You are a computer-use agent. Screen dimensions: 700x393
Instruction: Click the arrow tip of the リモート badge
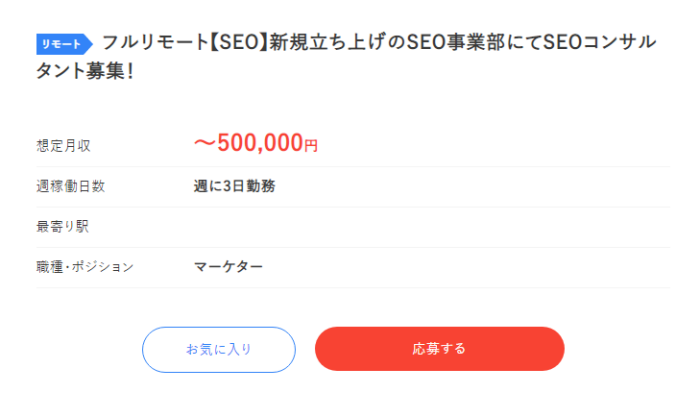click(x=88, y=44)
